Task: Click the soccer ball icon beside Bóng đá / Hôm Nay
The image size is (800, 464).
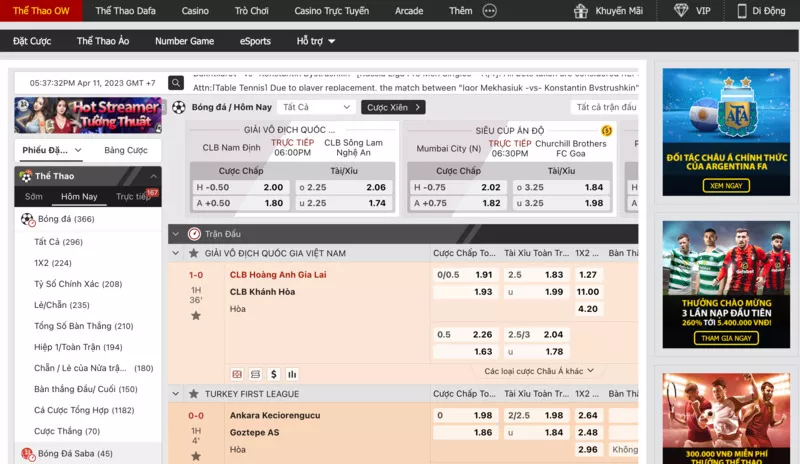Action: 179,107
